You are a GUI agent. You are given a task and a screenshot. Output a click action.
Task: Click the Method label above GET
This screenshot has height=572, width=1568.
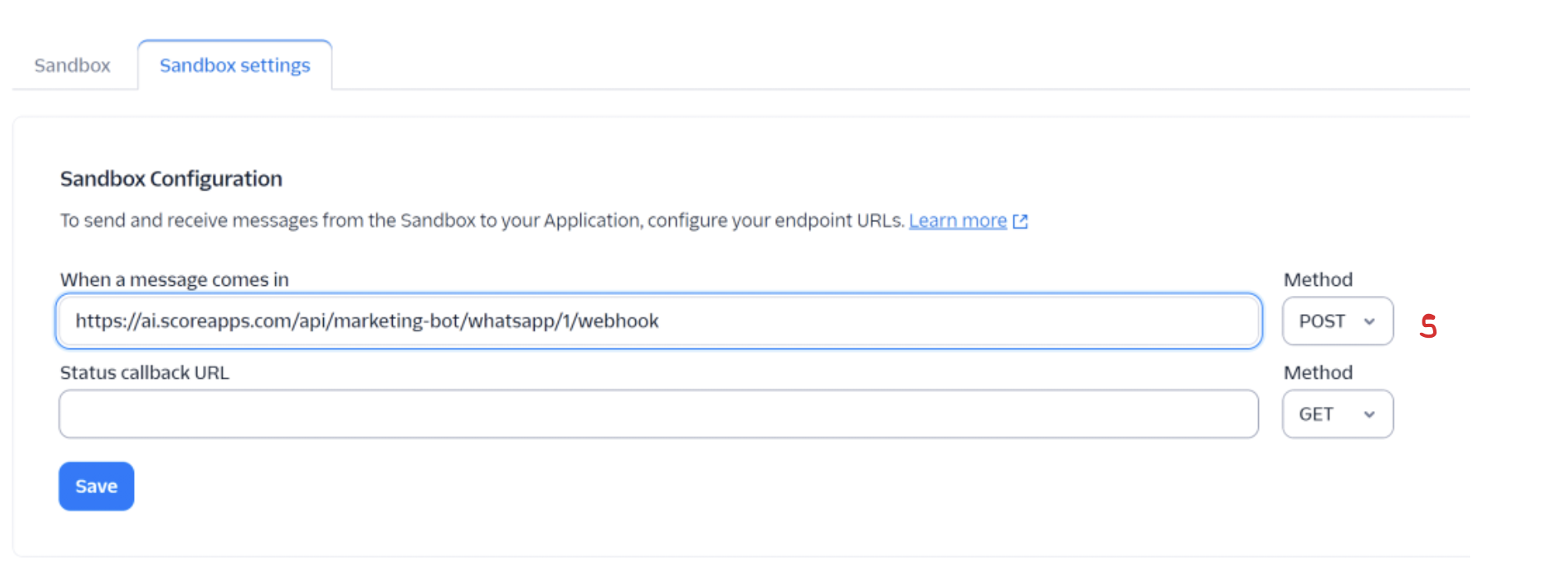click(x=1317, y=372)
